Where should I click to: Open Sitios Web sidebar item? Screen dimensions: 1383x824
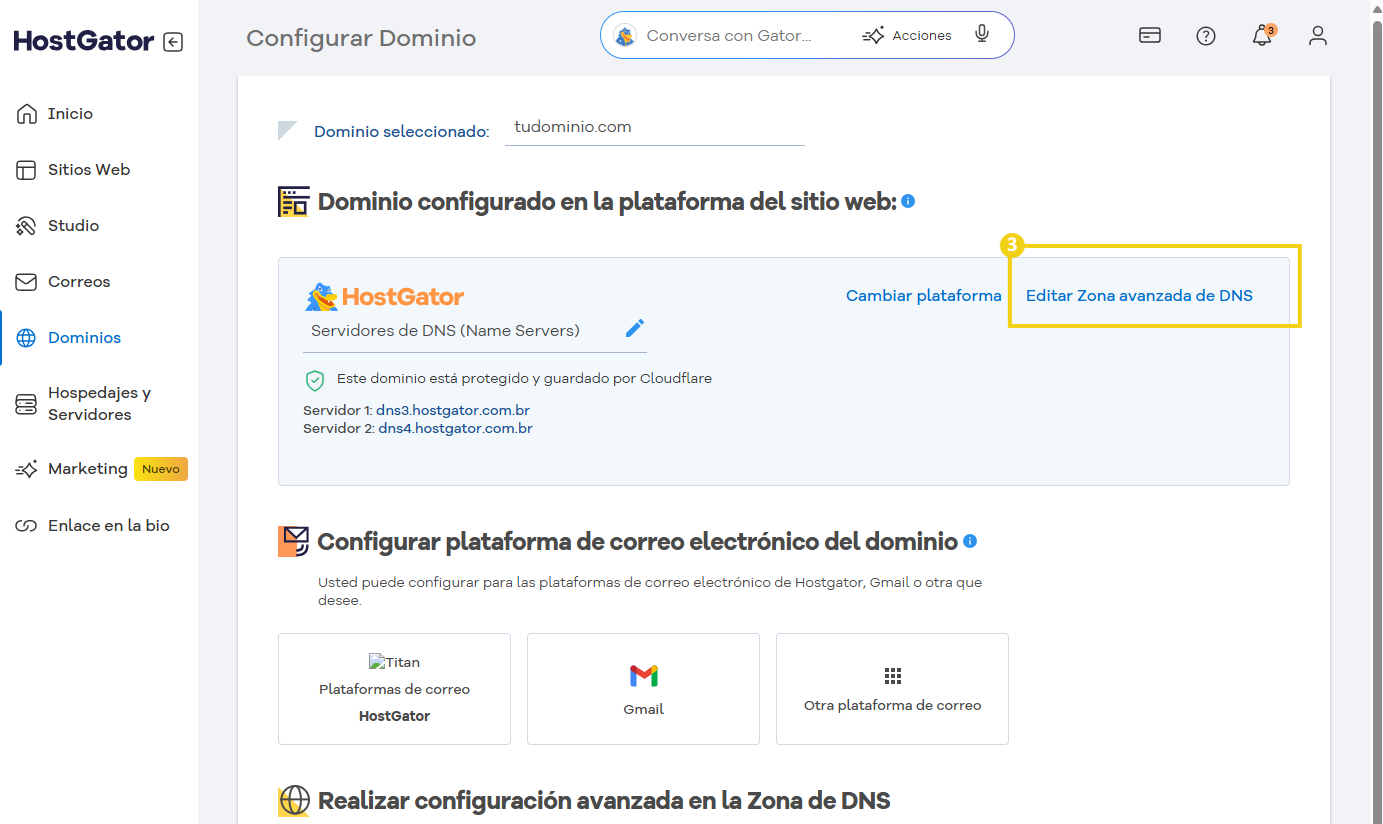point(88,170)
